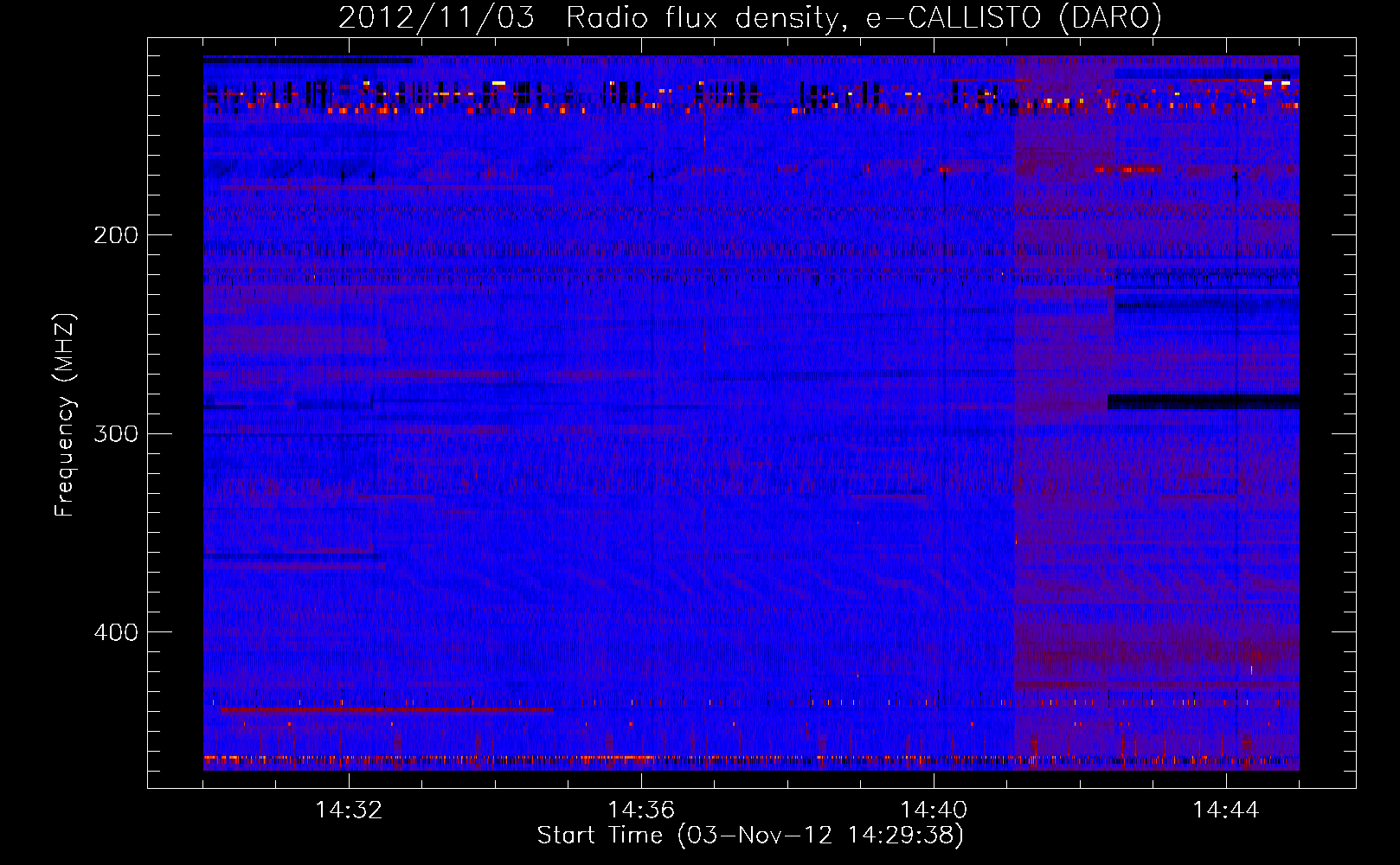
Task: Click the 300 frequency tick label
Action: [116, 433]
